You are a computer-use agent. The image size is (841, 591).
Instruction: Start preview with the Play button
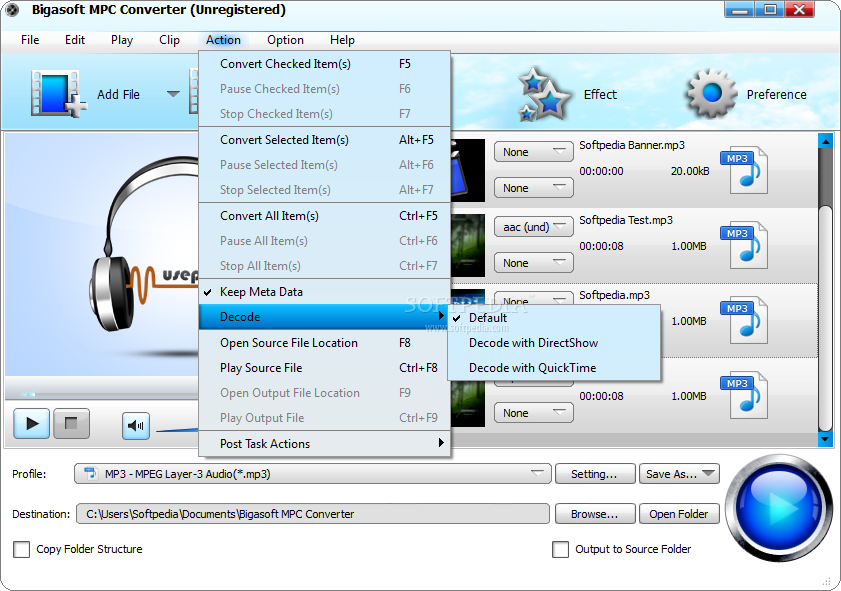coord(32,424)
